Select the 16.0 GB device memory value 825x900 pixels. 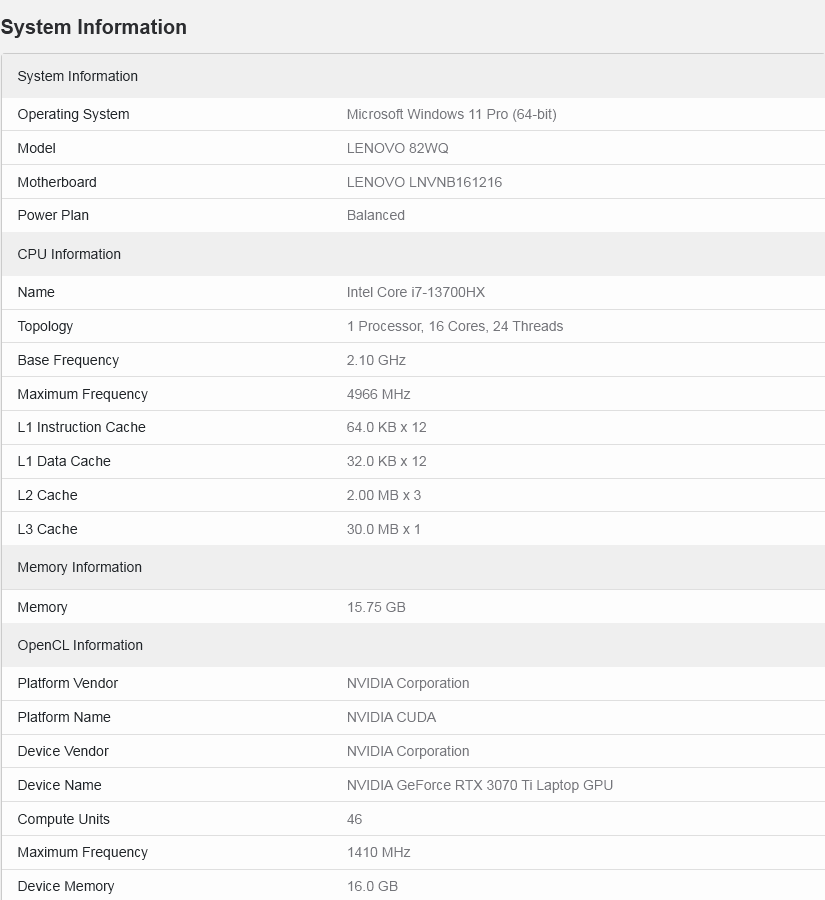pos(372,886)
